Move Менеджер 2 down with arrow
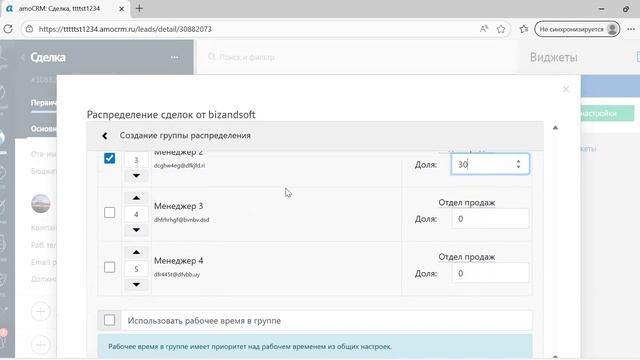This screenshot has height=360, width=640. (x=136, y=176)
